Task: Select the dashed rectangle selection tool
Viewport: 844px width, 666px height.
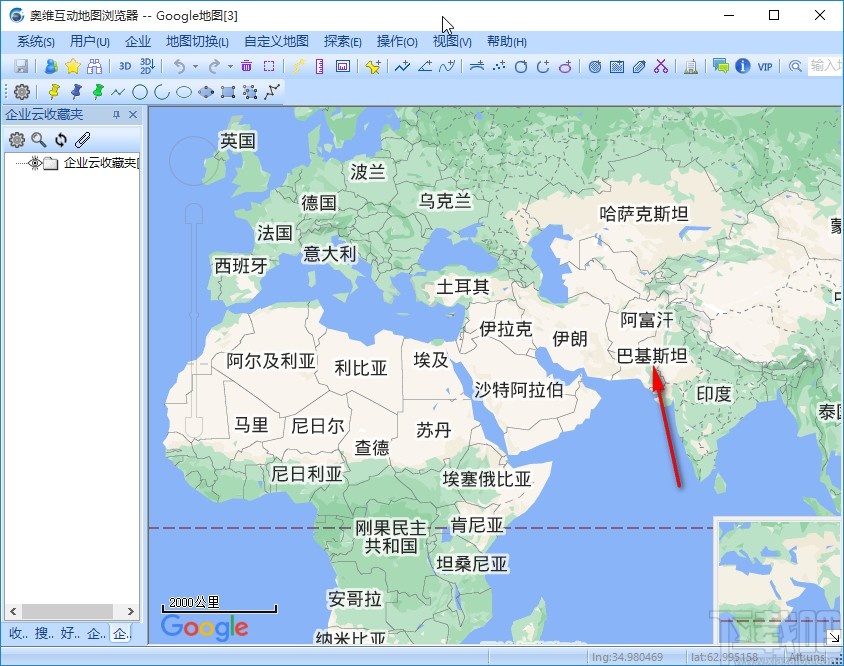Action: click(x=269, y=66)
